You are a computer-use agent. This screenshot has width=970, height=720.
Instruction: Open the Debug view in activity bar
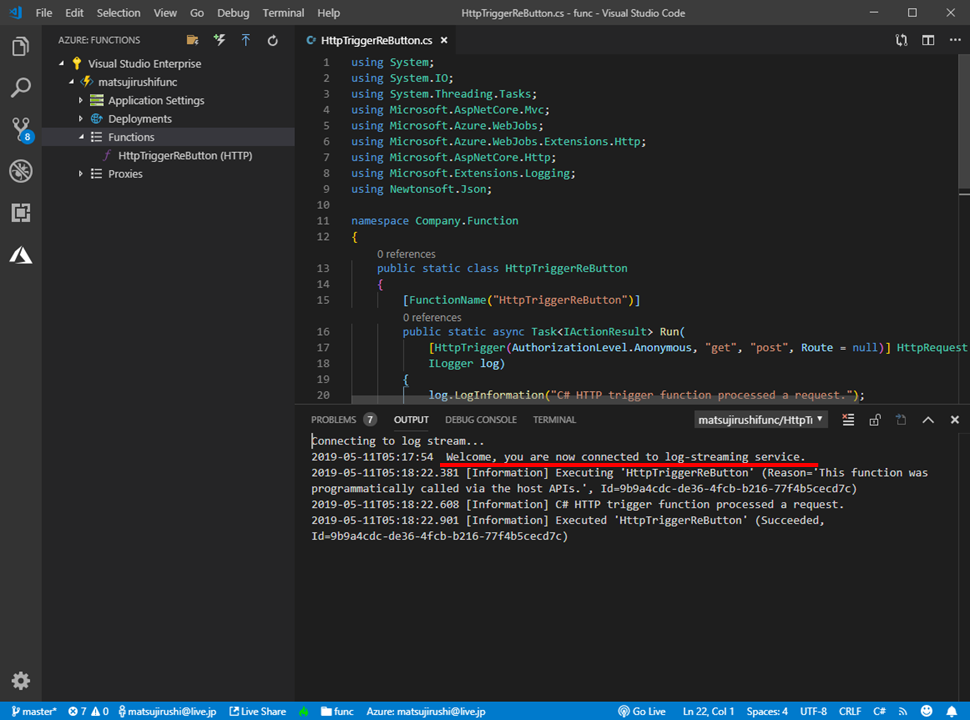pos(20,171)
